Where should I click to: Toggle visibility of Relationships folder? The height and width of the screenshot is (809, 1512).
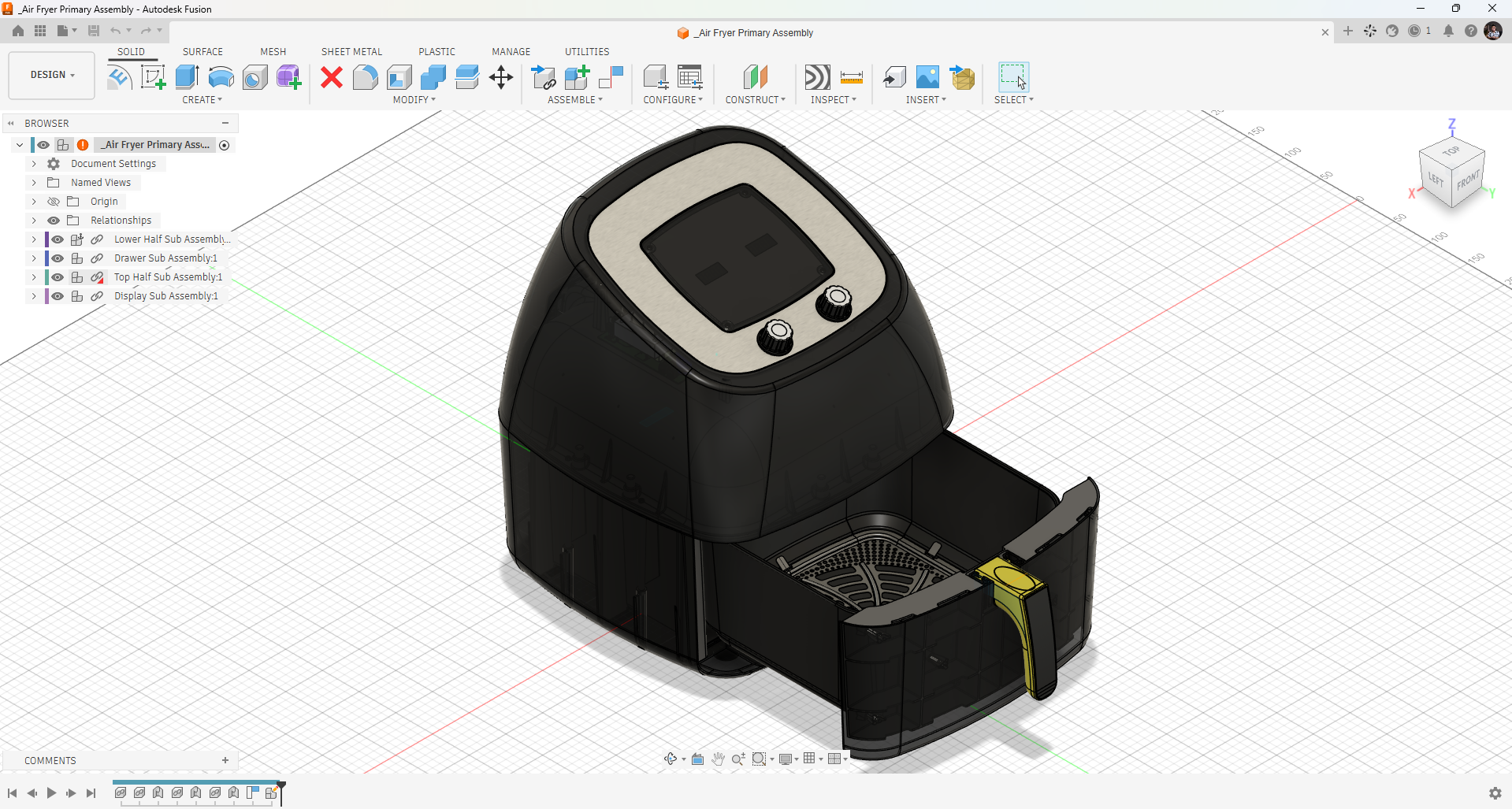(x=54, y=221)
